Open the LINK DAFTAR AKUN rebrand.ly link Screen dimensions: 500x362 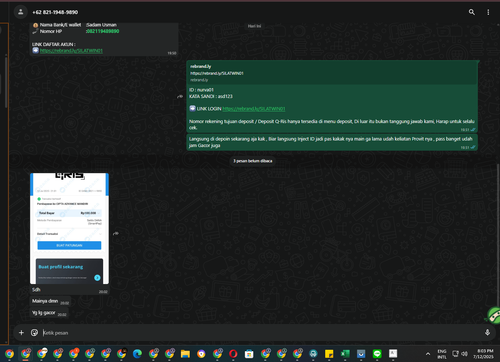[71, 51]
